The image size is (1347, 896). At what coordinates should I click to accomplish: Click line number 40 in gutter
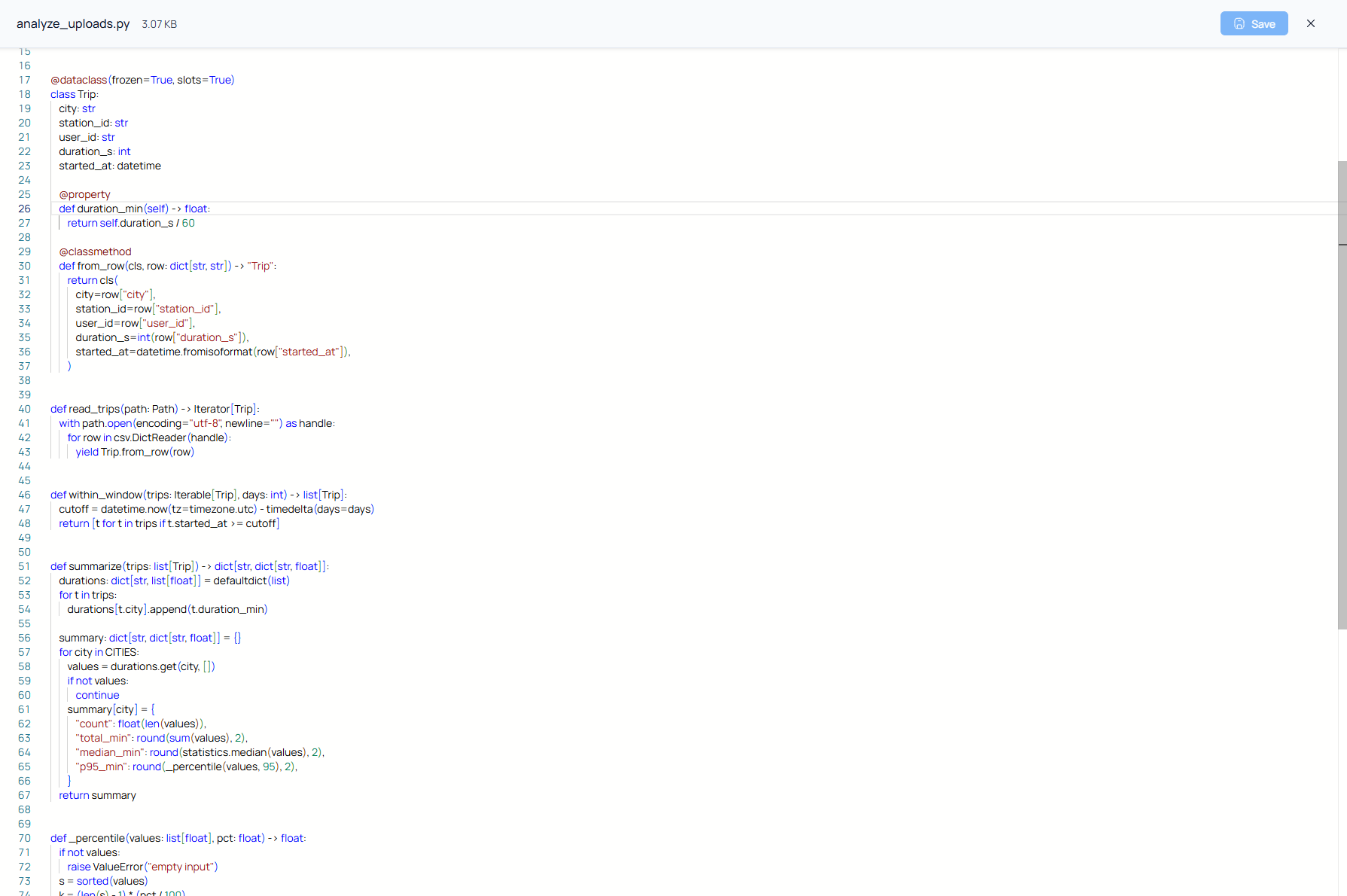click(x=25, y=409)
